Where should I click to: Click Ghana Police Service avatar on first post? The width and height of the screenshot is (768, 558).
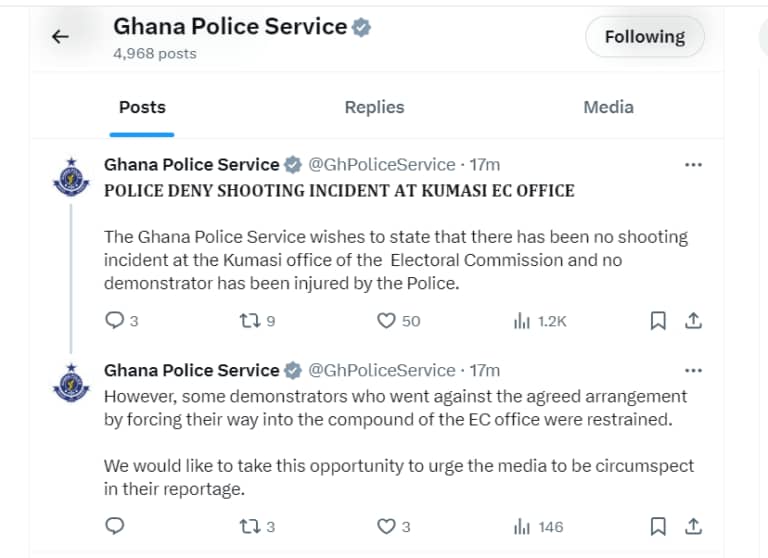[70, 178]
